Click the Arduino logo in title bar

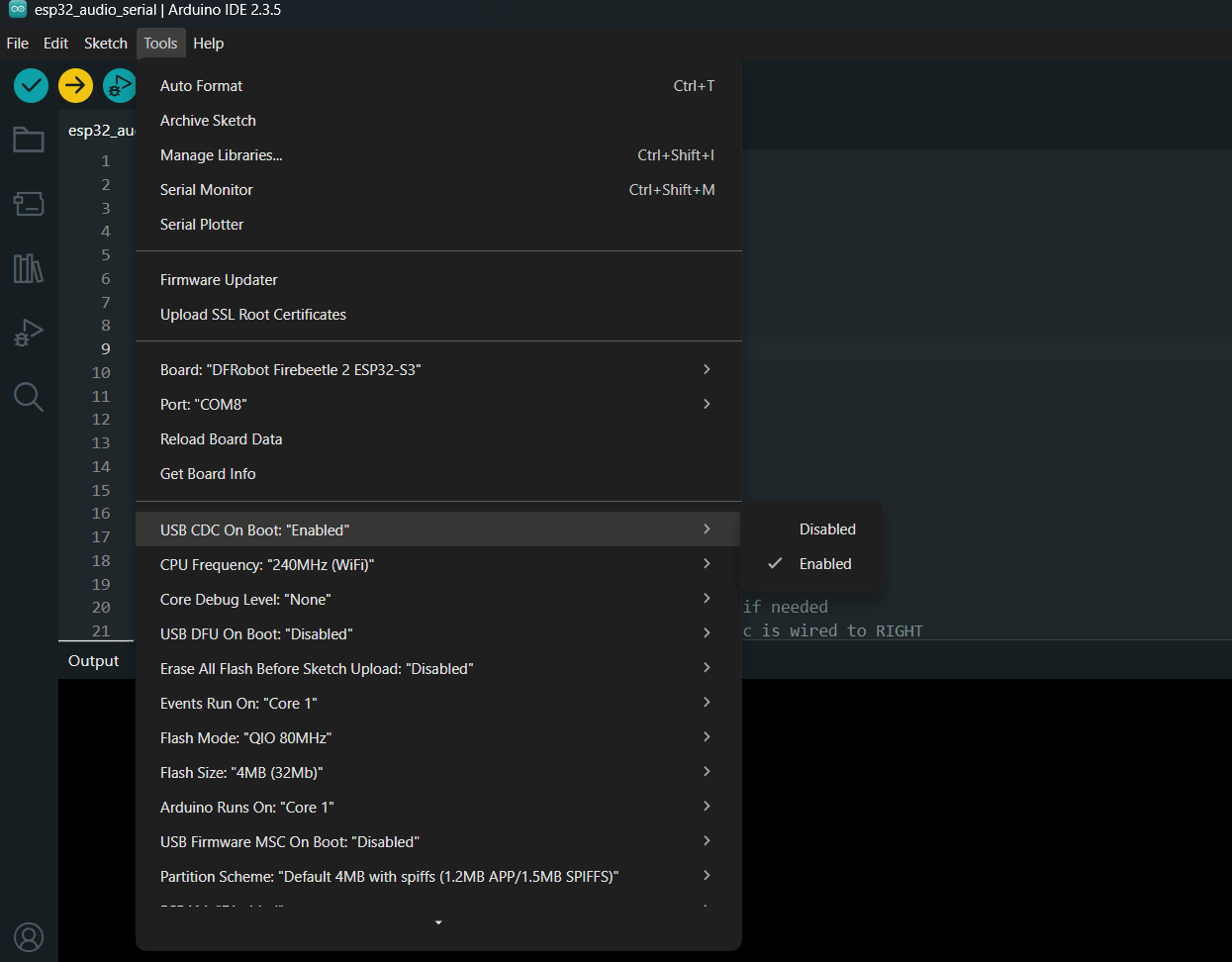[x=17, y=9]
